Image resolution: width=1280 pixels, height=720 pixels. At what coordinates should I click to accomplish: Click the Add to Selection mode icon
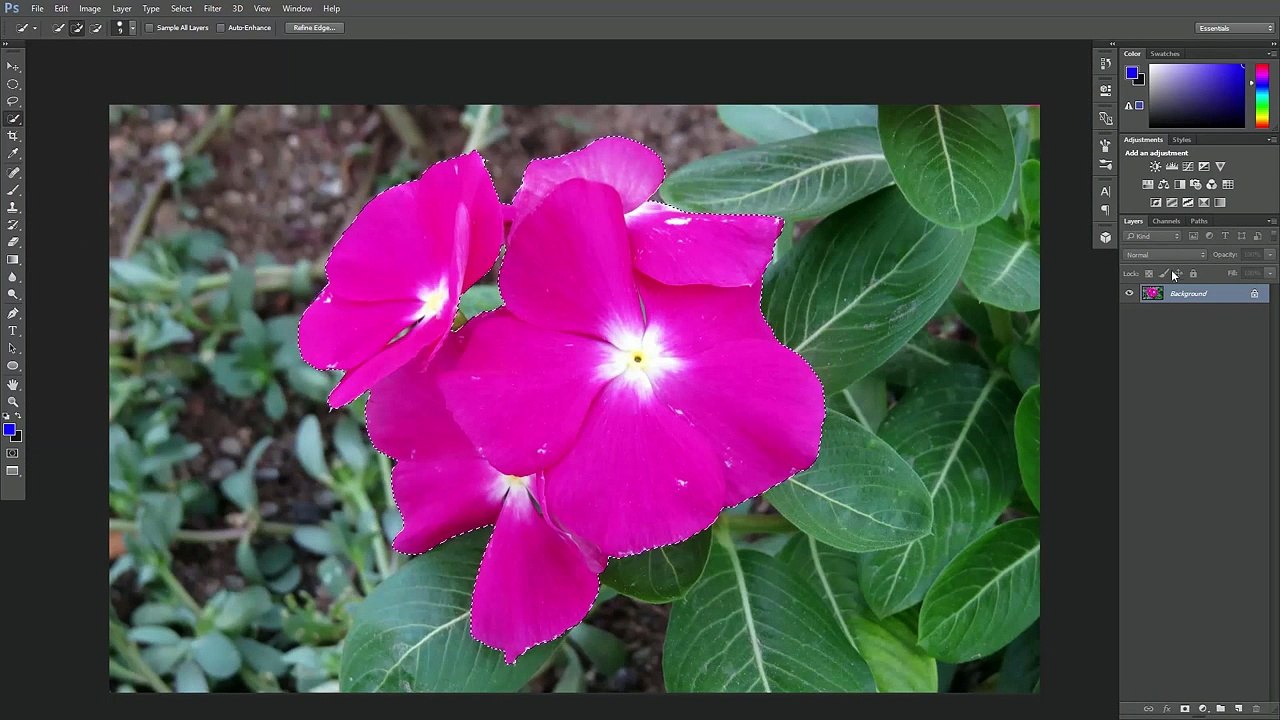[76, 27]
